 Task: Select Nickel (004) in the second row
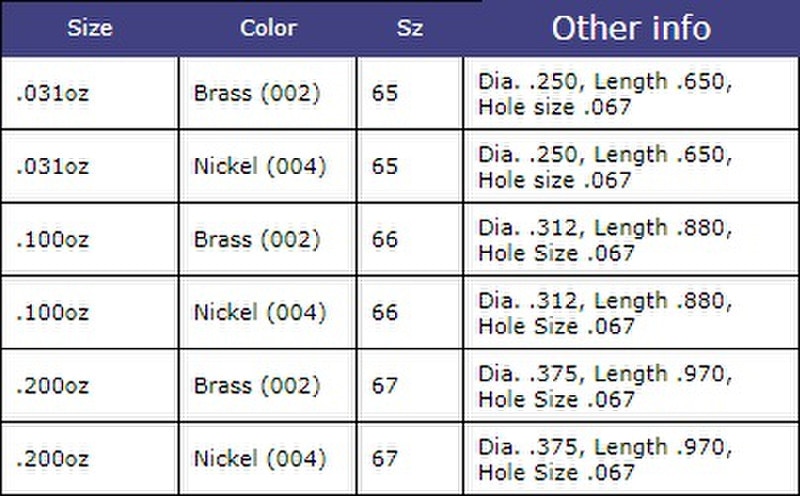coord(267,166)
